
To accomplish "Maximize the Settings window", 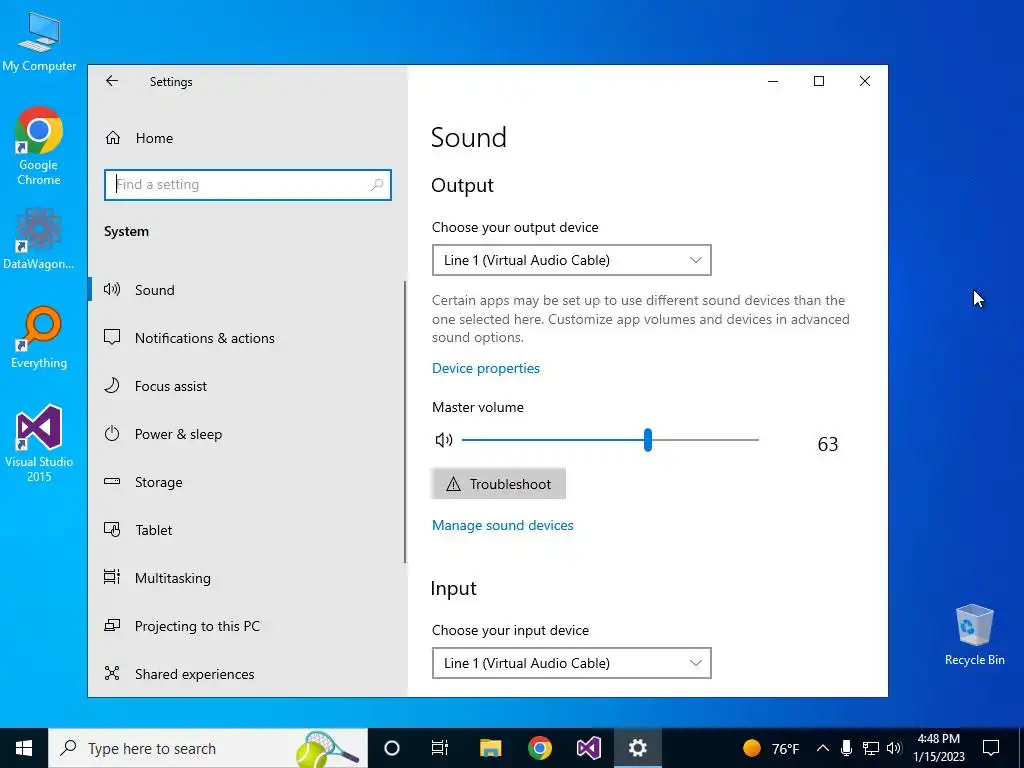I will [x=819, y=81].
